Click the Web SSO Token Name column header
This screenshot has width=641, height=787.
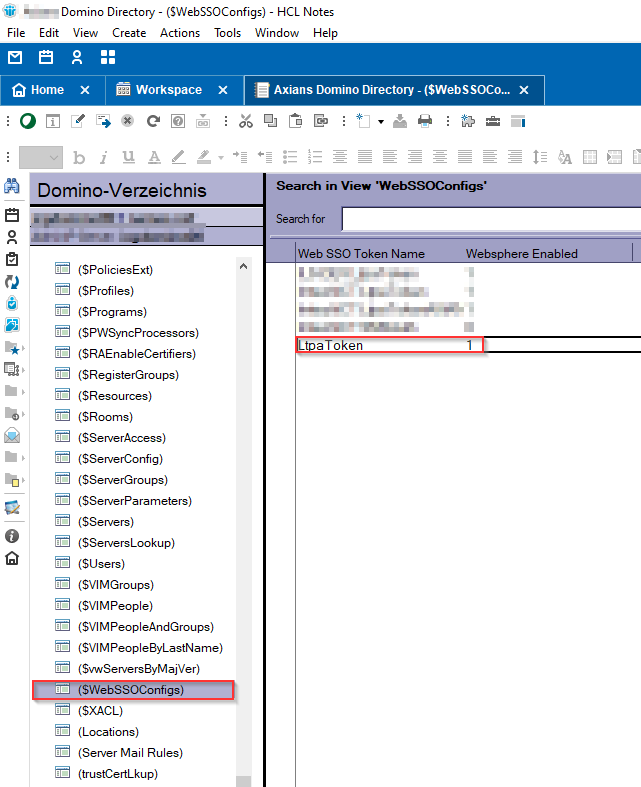pos(361,254)
